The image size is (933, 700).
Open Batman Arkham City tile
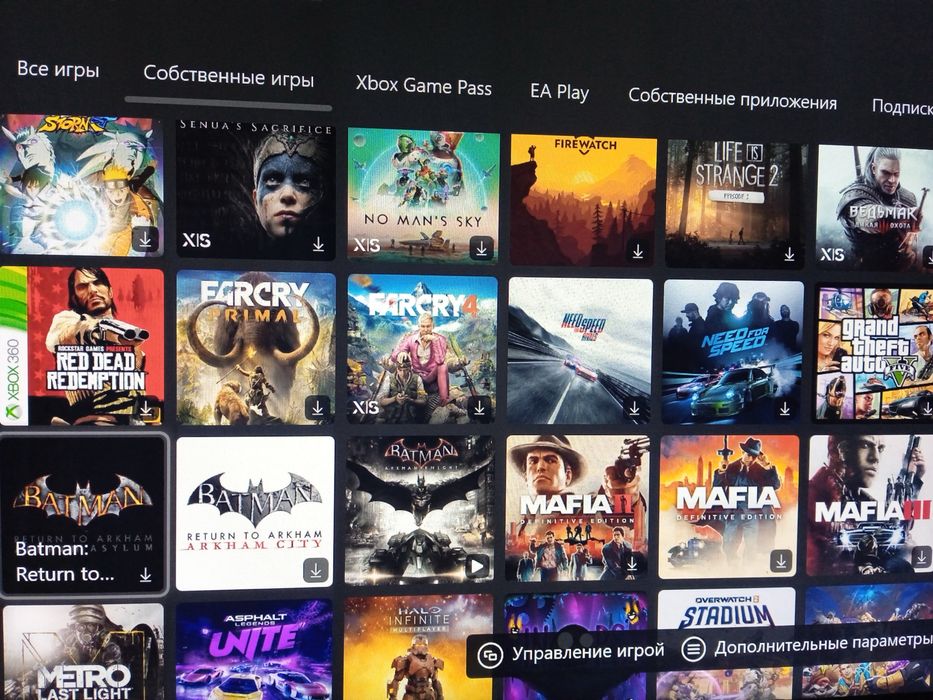pos(255,513)
